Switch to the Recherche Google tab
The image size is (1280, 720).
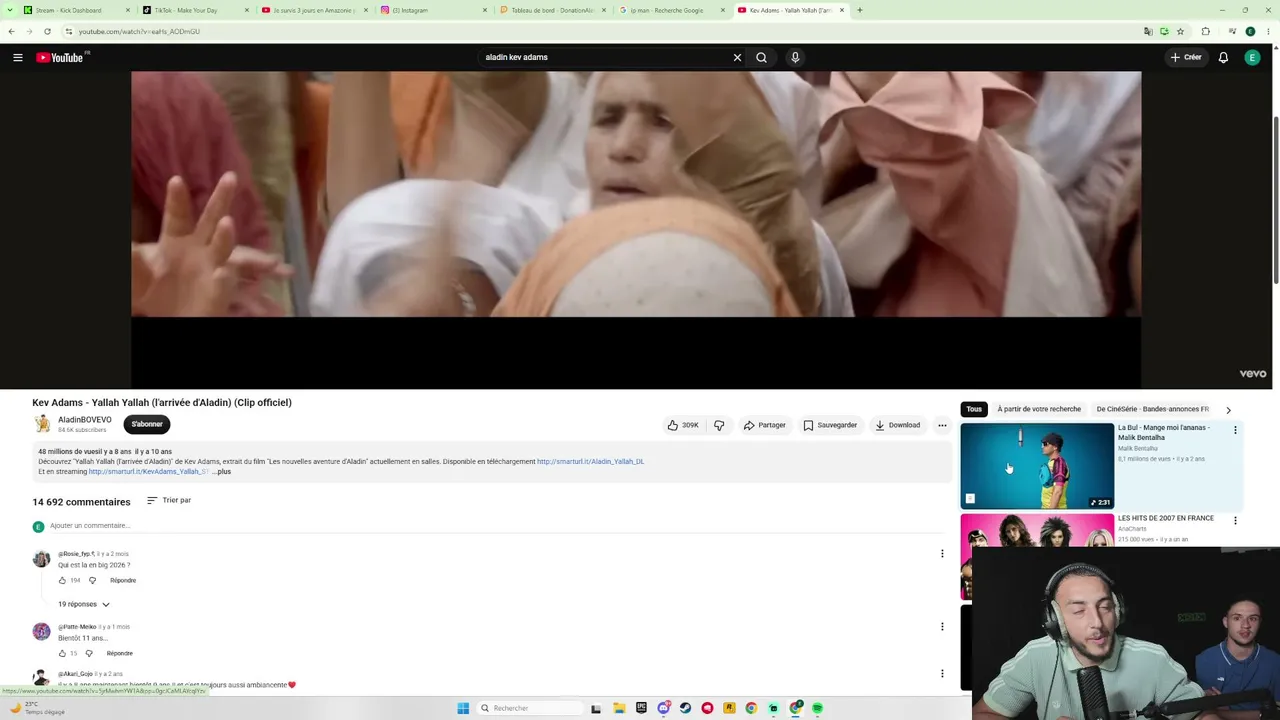(671, 10)
